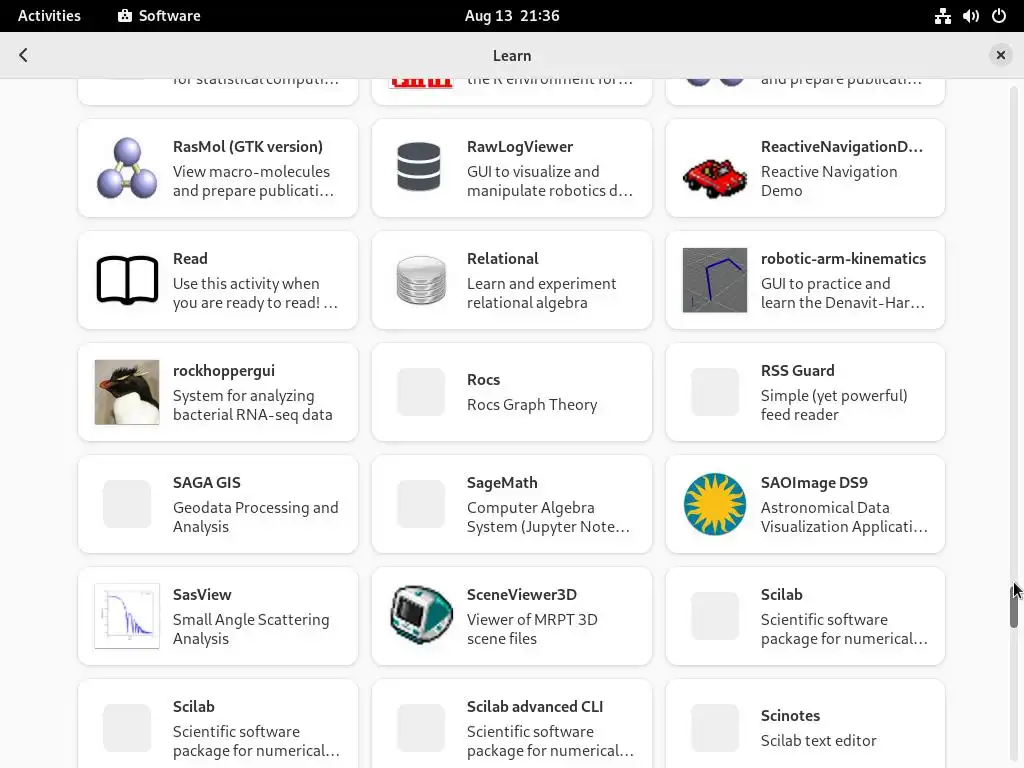The image size is (1024, 768).
Task: Click 'Simple (yet powerful) feed reader' text
Action: [834, 405]
